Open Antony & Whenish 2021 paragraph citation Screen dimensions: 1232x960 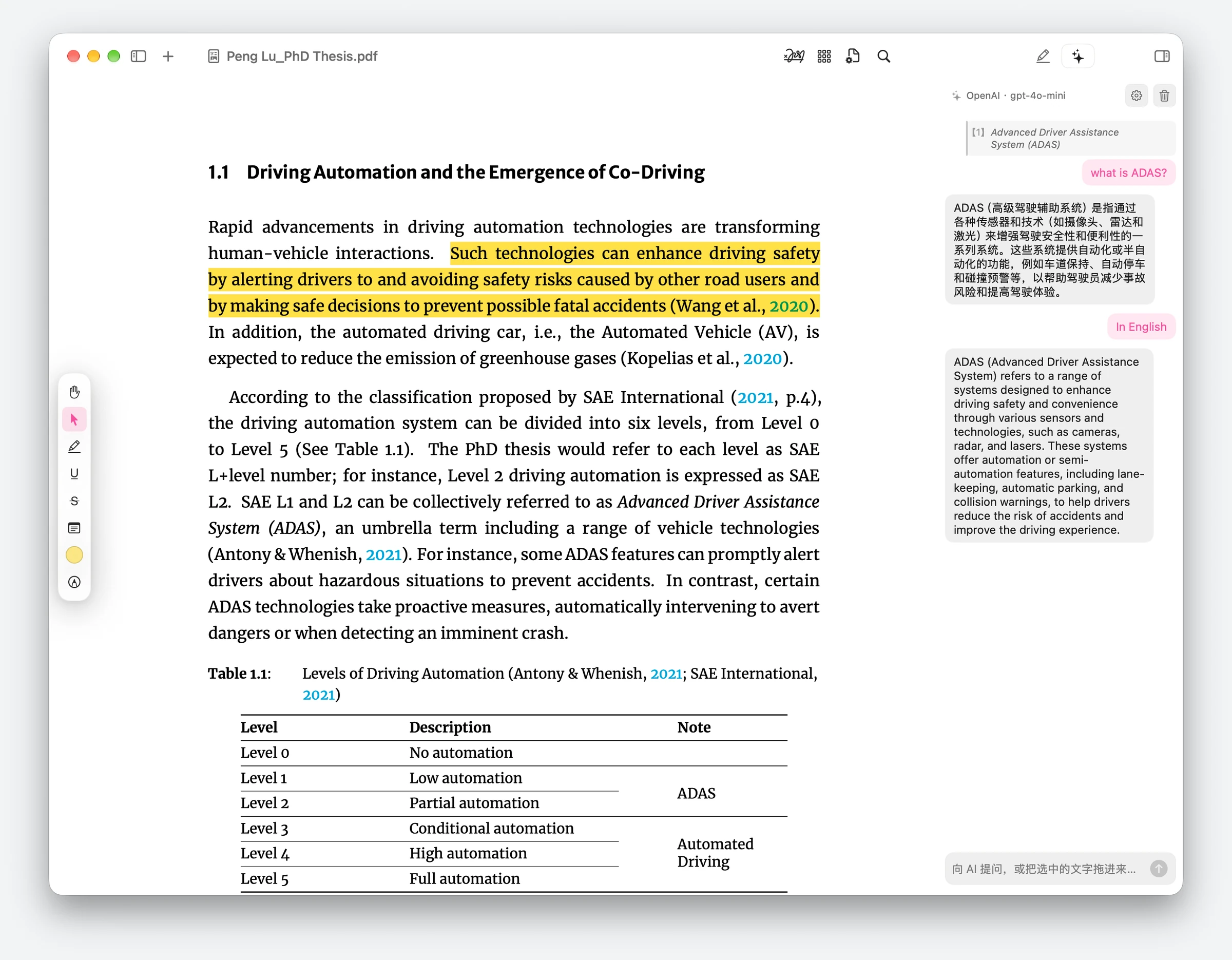[x=383, y=554]
